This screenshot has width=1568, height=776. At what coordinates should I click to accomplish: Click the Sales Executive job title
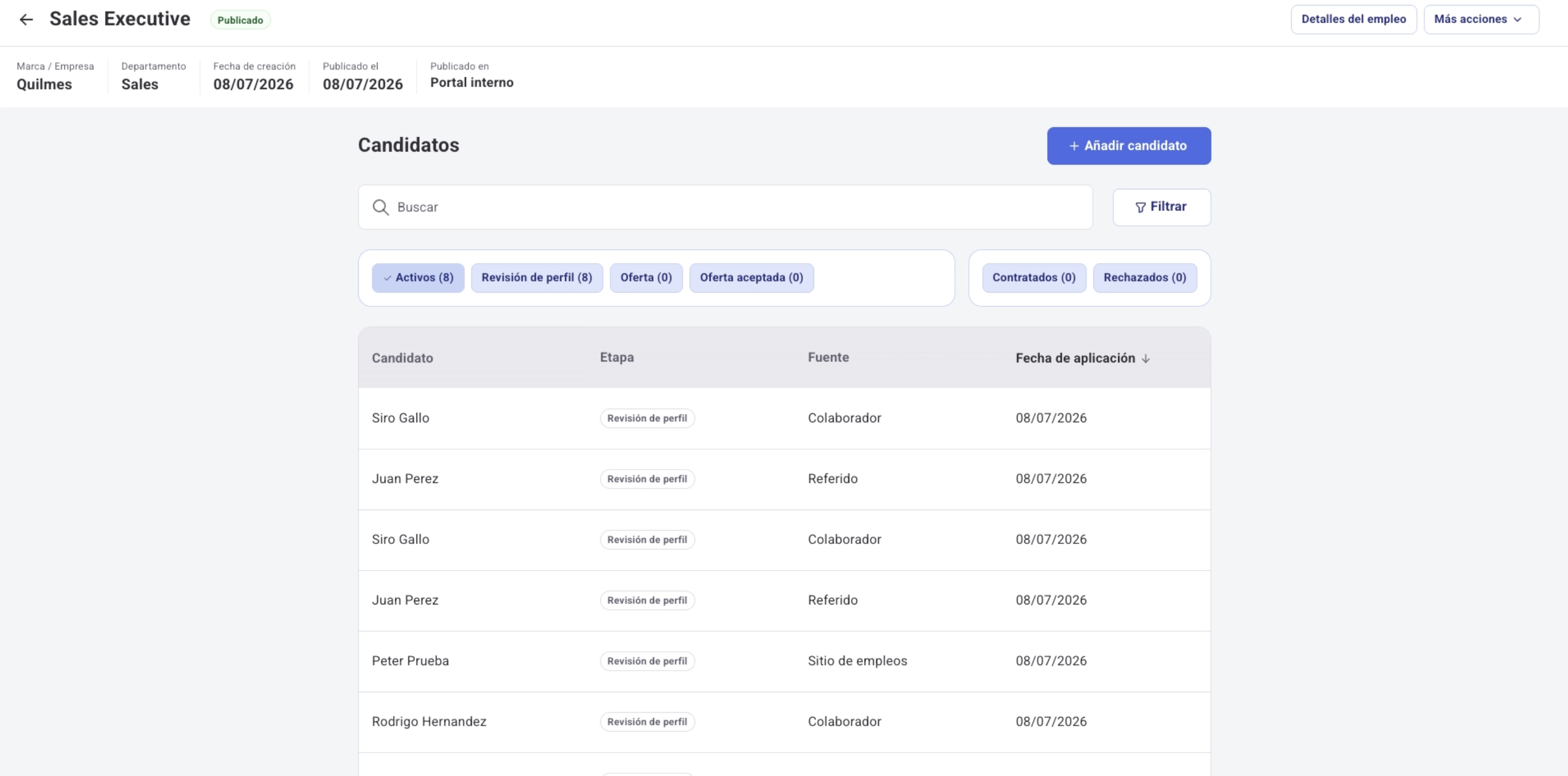pyautogui.click(x=120, y=19)
